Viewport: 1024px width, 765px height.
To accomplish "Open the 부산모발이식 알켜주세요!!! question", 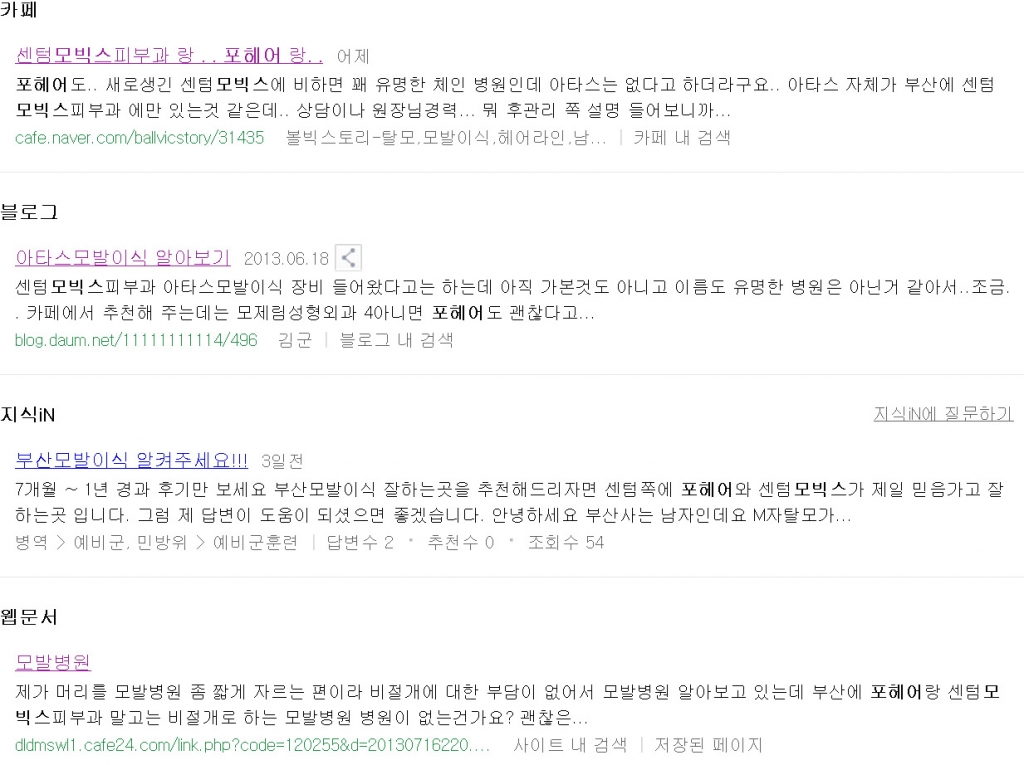I will click(131, 461).
